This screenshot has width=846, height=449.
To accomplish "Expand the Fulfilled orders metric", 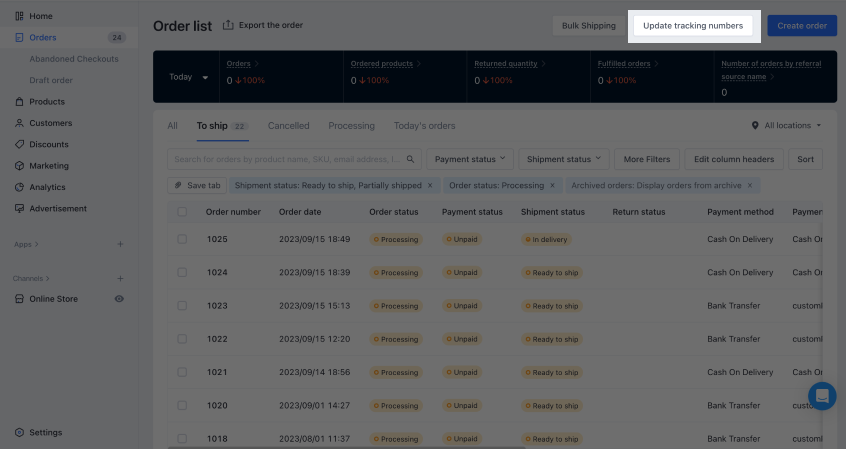I will (x=656, y=64).
